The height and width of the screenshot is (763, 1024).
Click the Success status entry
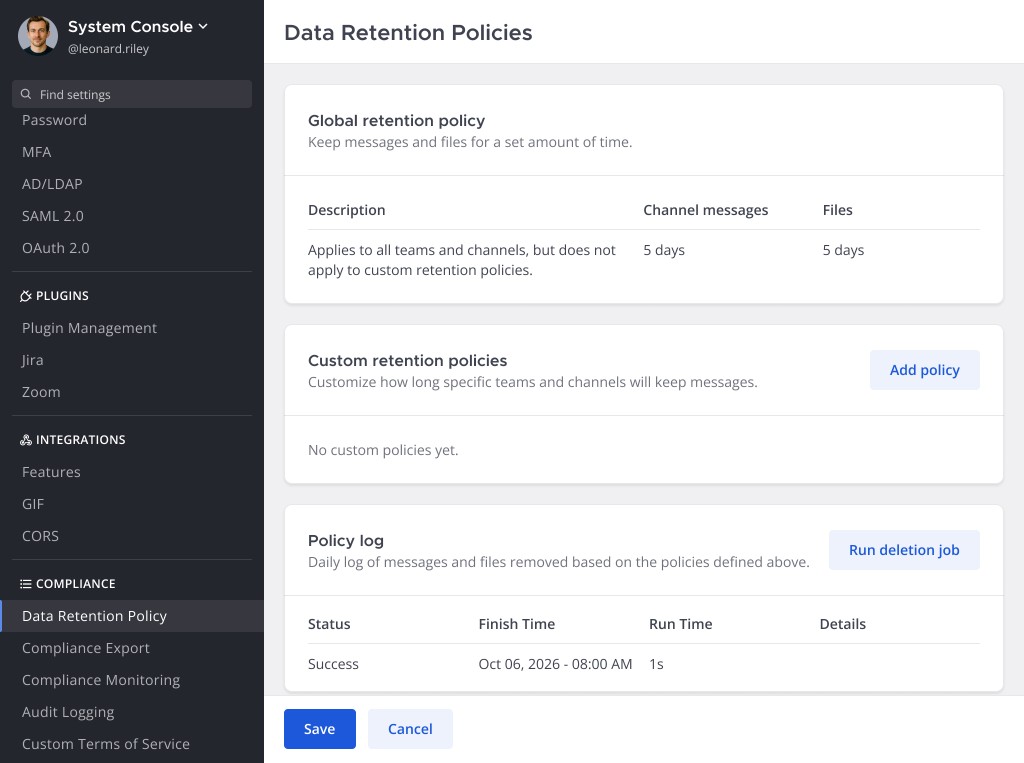tap(333, 664)
